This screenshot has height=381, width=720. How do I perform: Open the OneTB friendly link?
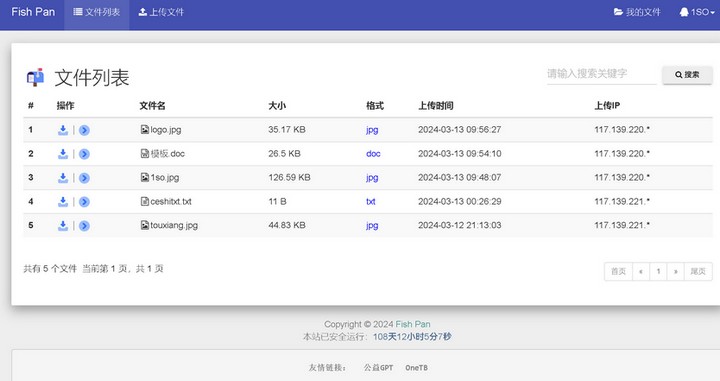[x=416, y=368]
